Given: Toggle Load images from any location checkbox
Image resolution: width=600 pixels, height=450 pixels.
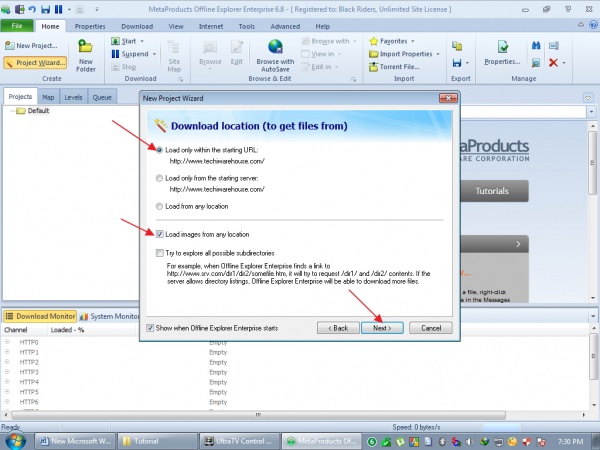Looking at the screenshot, I should pos(160,234).
